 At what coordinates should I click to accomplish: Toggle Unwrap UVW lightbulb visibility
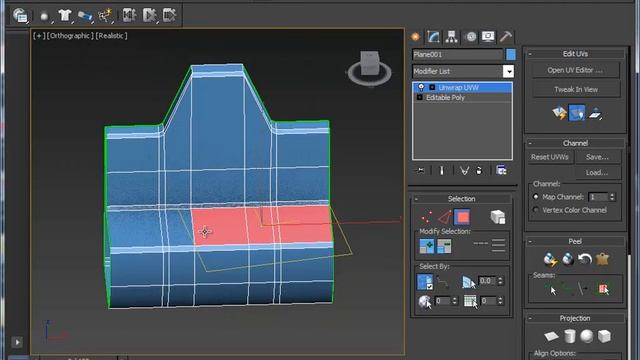point(421,87)
